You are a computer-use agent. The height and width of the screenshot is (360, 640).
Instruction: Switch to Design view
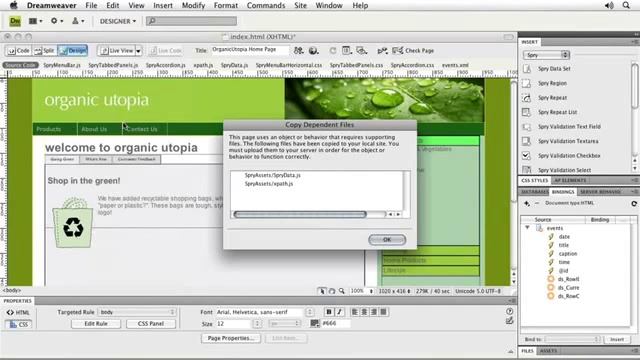[x=73, y=51]
